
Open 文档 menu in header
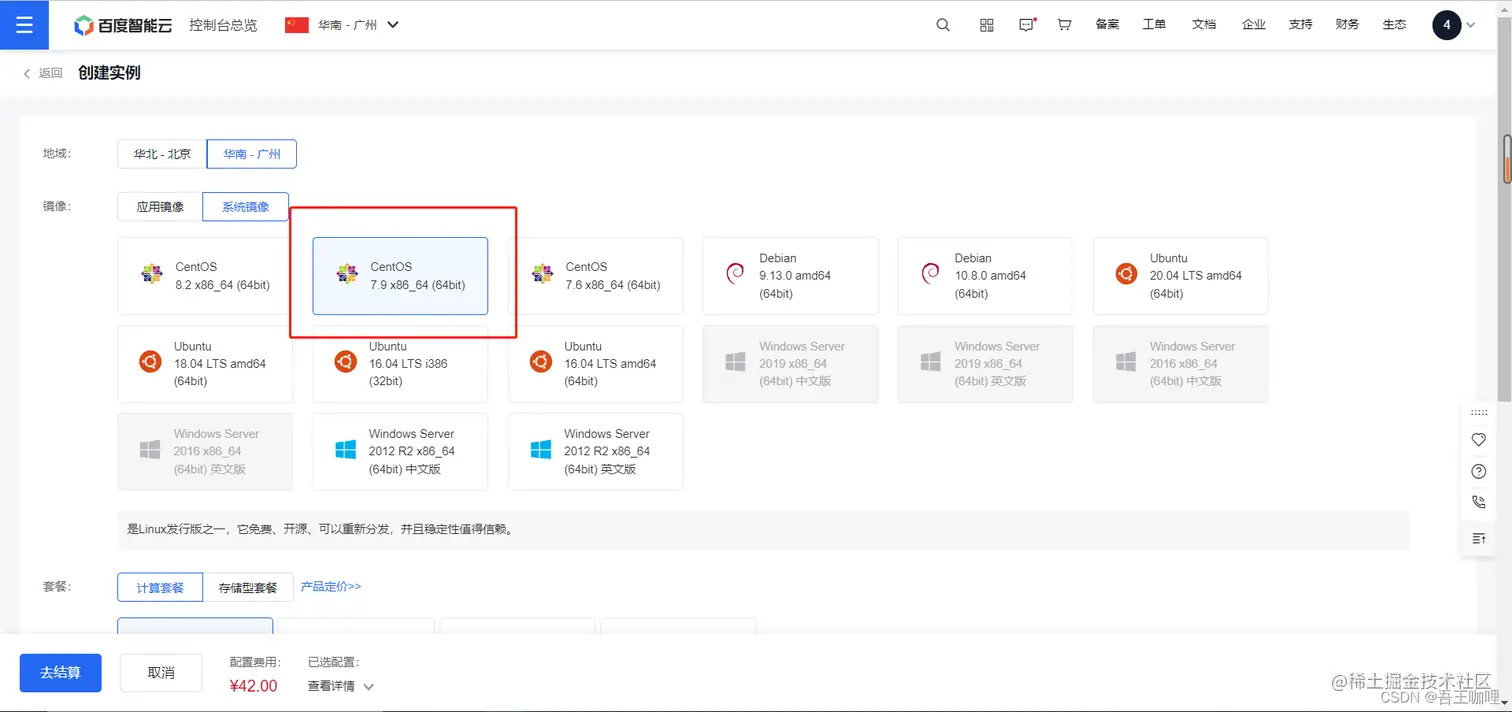pos(1204,25)
